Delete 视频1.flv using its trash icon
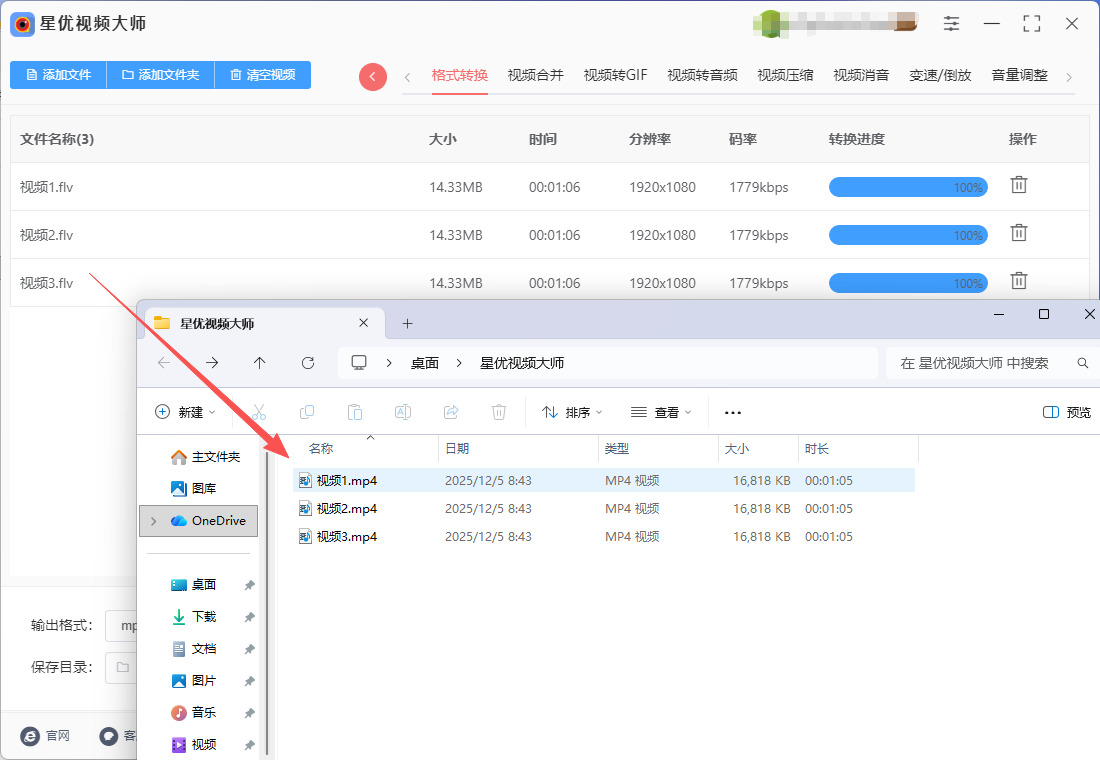This screenshot has height=760, width=1100. (1018, 185)
